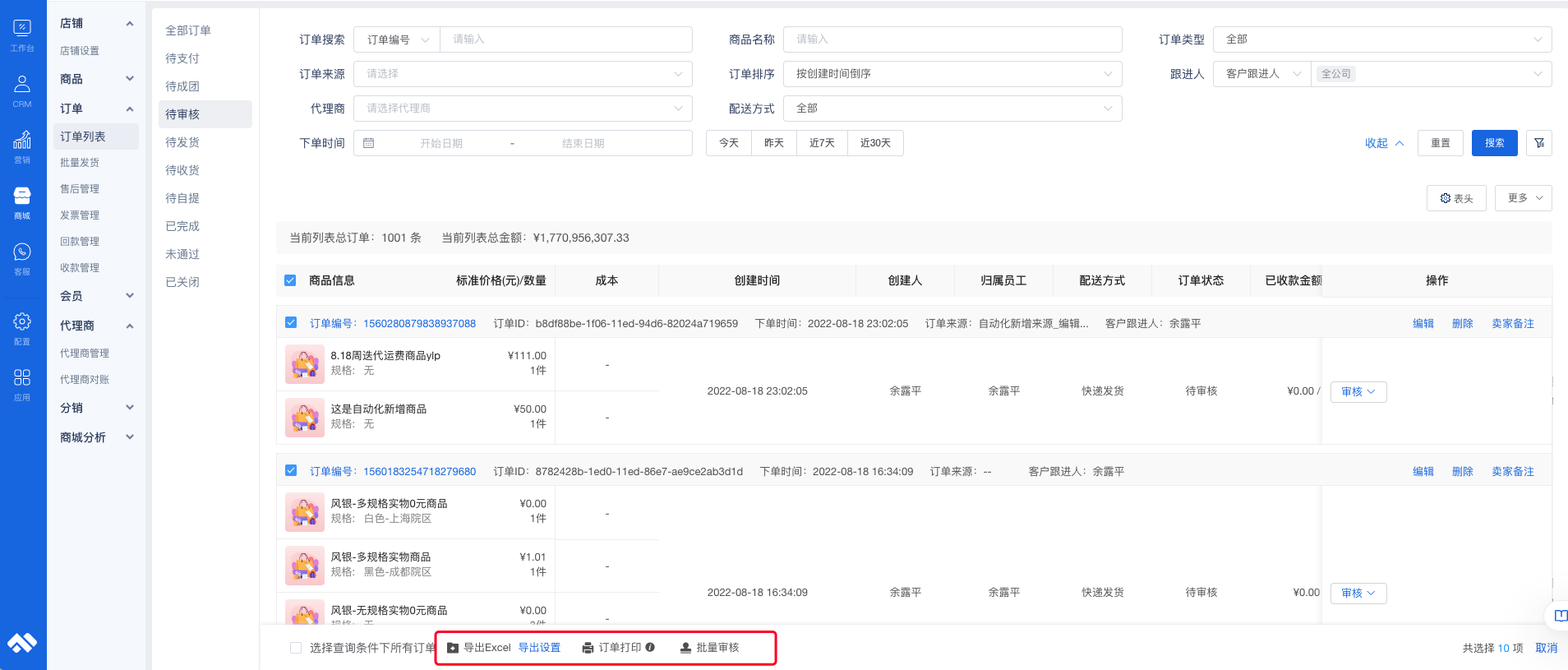This screenshot has height=670, width=1568.
Task: Click the 订单打印 printer option
Action: click(x=618, y=648)
